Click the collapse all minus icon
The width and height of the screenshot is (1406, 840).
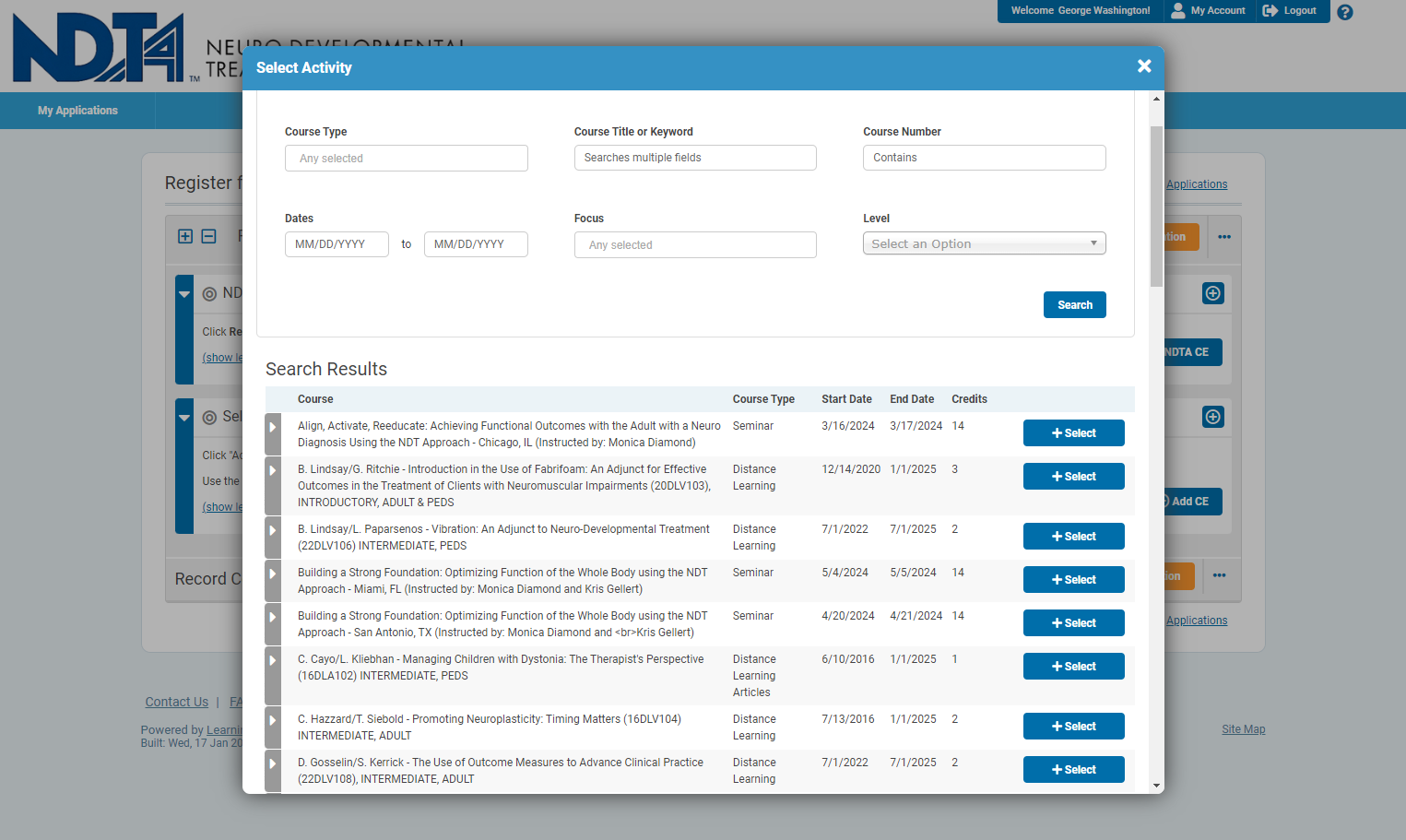tap(208, 236)
